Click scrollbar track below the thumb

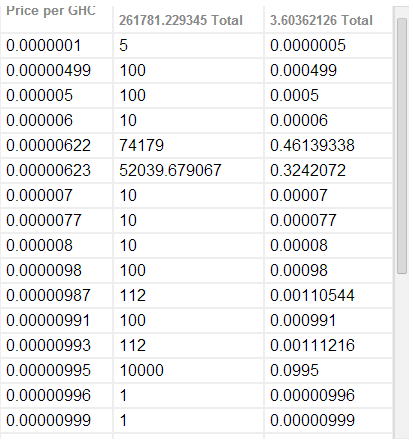[402, 356]
